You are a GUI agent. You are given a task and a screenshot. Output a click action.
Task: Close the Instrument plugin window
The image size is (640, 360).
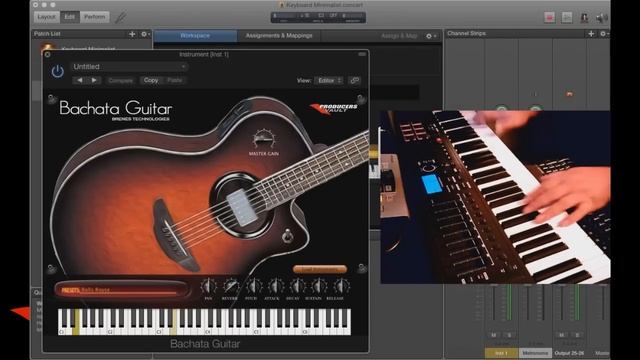pyautogui.click(x=48, y=54)
